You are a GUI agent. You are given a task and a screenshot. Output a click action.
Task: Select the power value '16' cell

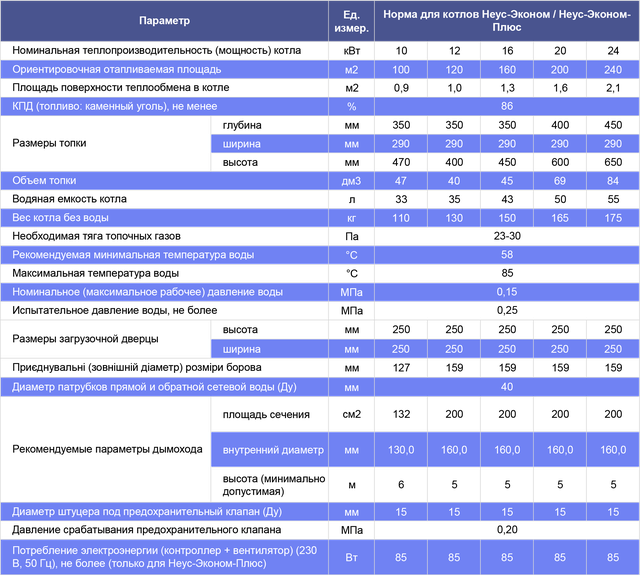(507, 51)
